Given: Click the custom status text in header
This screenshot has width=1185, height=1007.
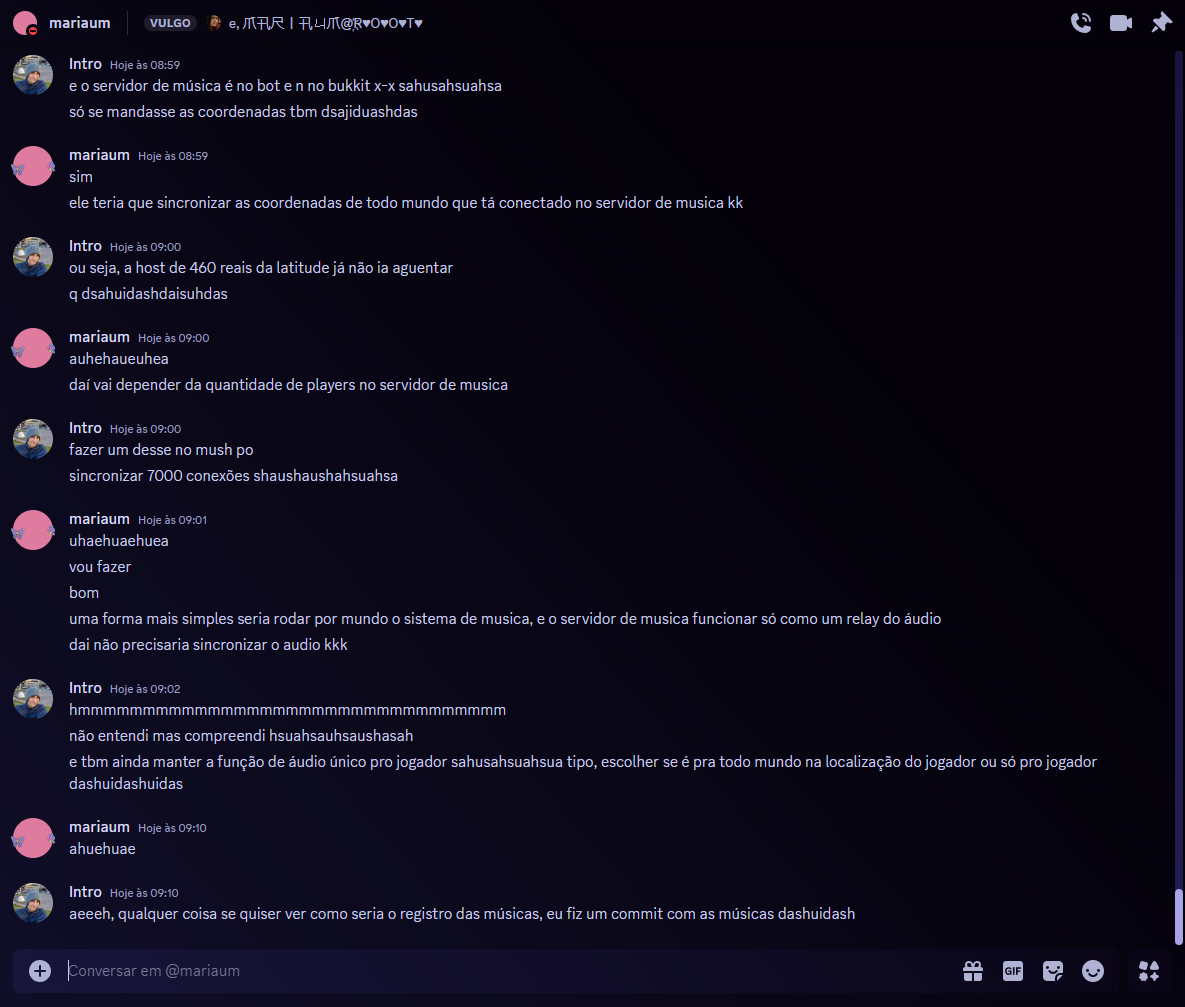Looking at the screenshot, I should click(326, 23).
